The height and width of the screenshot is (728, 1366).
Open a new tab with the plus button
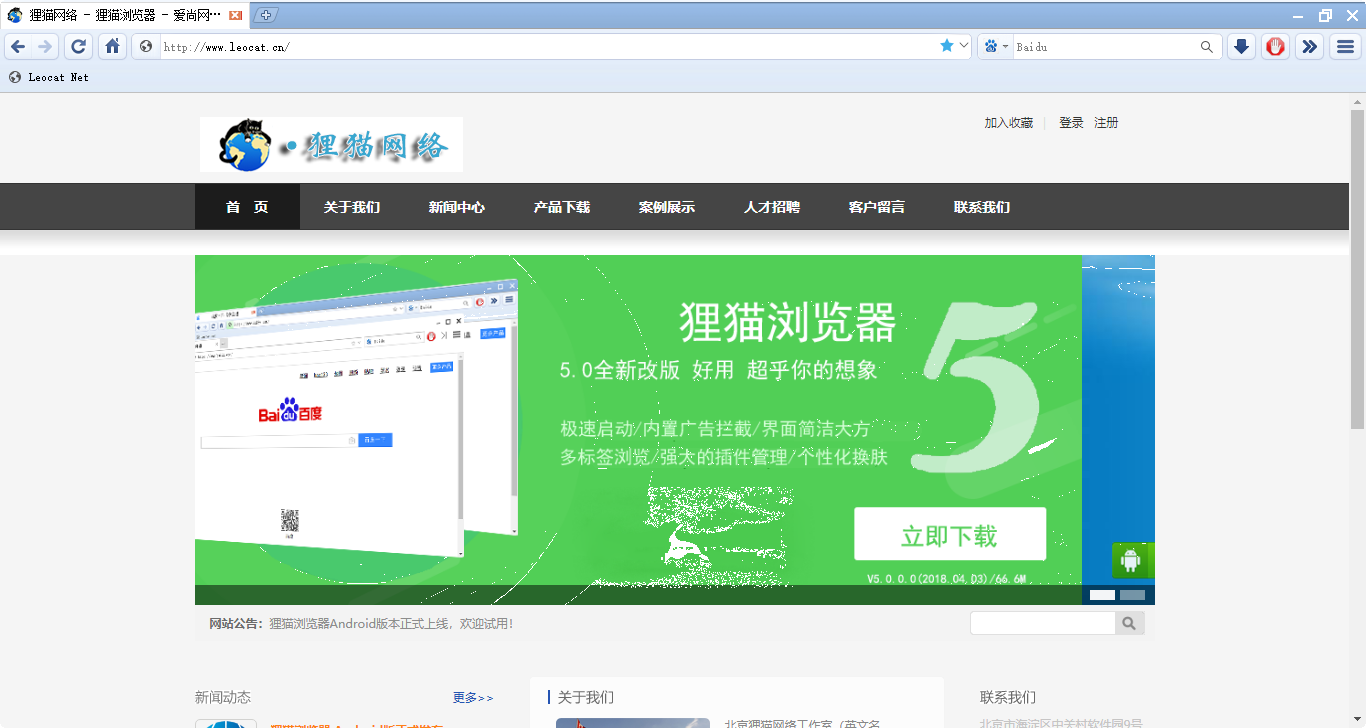tap(266, 15)
